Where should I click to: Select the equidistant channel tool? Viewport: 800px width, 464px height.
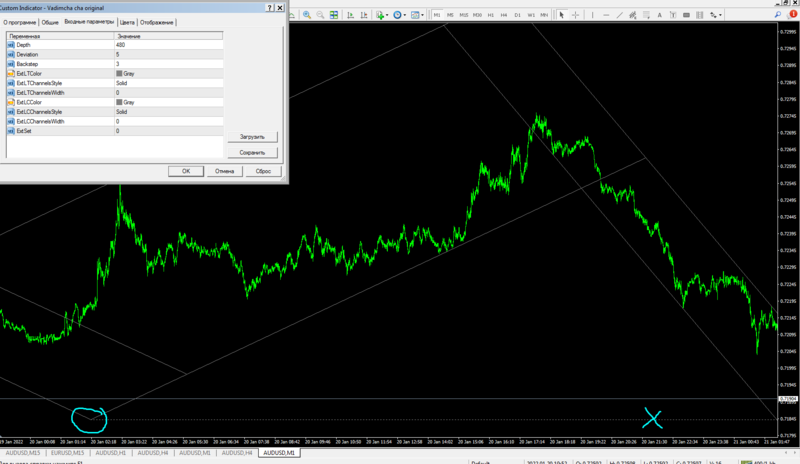[x=633, y=15]
